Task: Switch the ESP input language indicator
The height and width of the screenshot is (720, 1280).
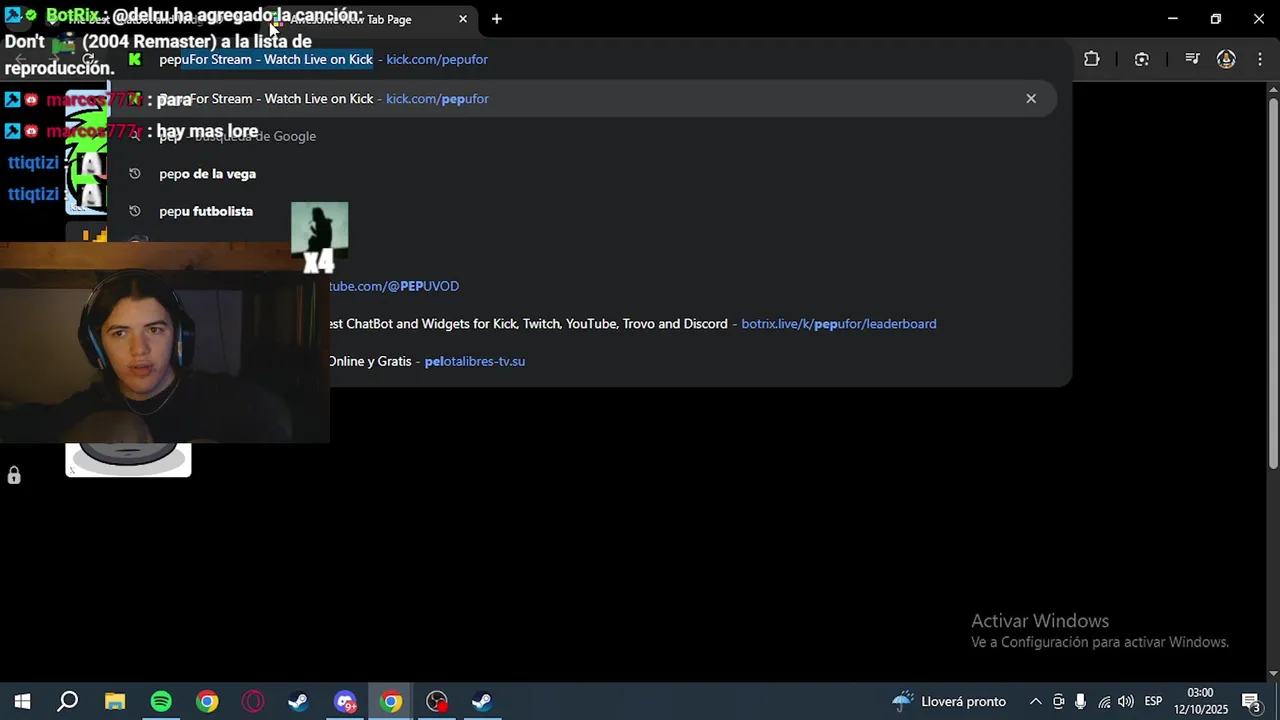Action: pos(1153,702)
